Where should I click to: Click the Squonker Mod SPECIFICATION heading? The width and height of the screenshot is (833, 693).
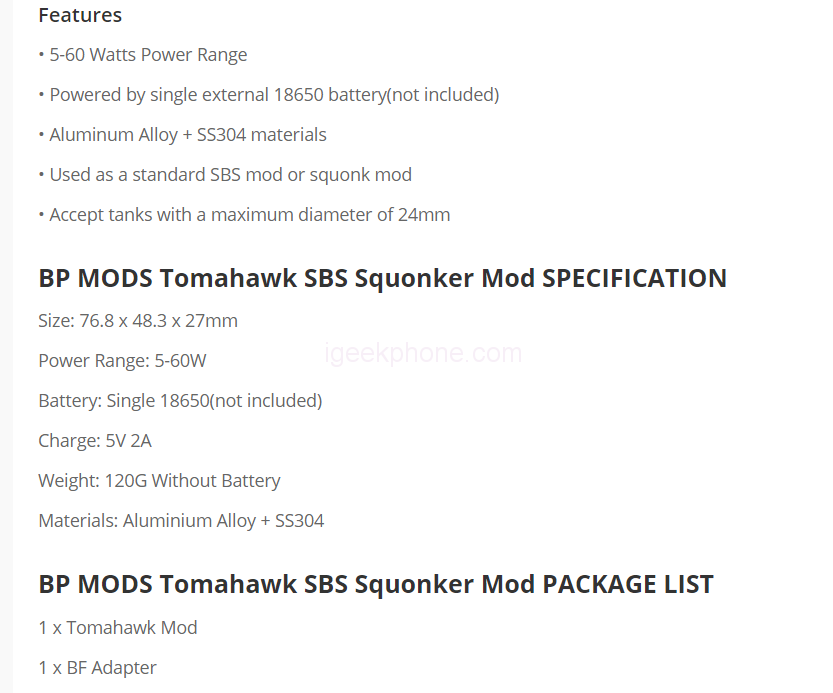[382, 278]
